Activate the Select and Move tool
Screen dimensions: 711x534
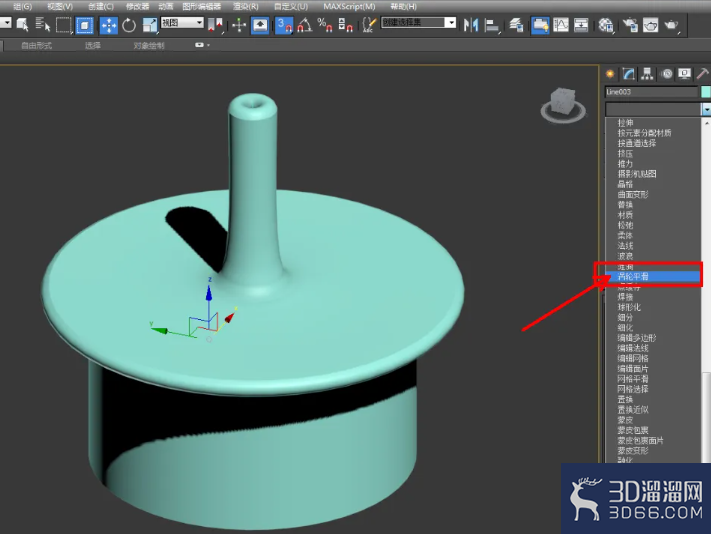tap(109, 24)
